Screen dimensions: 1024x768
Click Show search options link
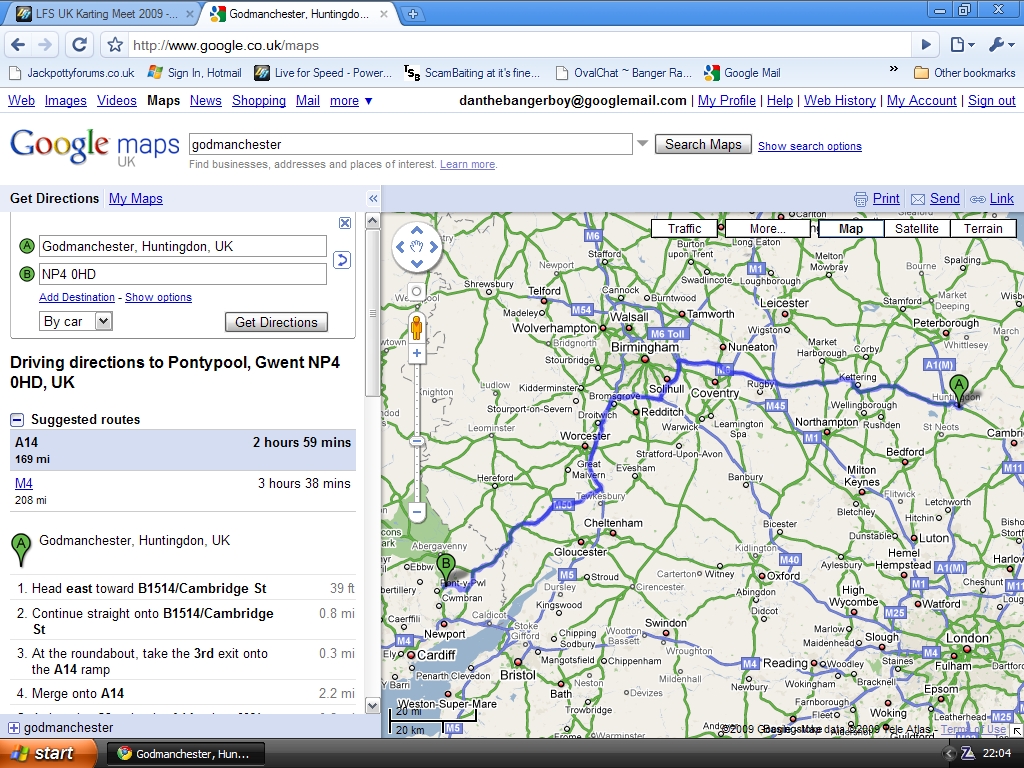click(x=810, y=146)
